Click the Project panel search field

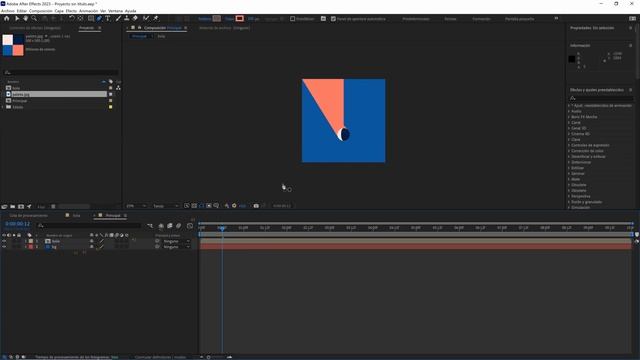[x=61, y=72]
